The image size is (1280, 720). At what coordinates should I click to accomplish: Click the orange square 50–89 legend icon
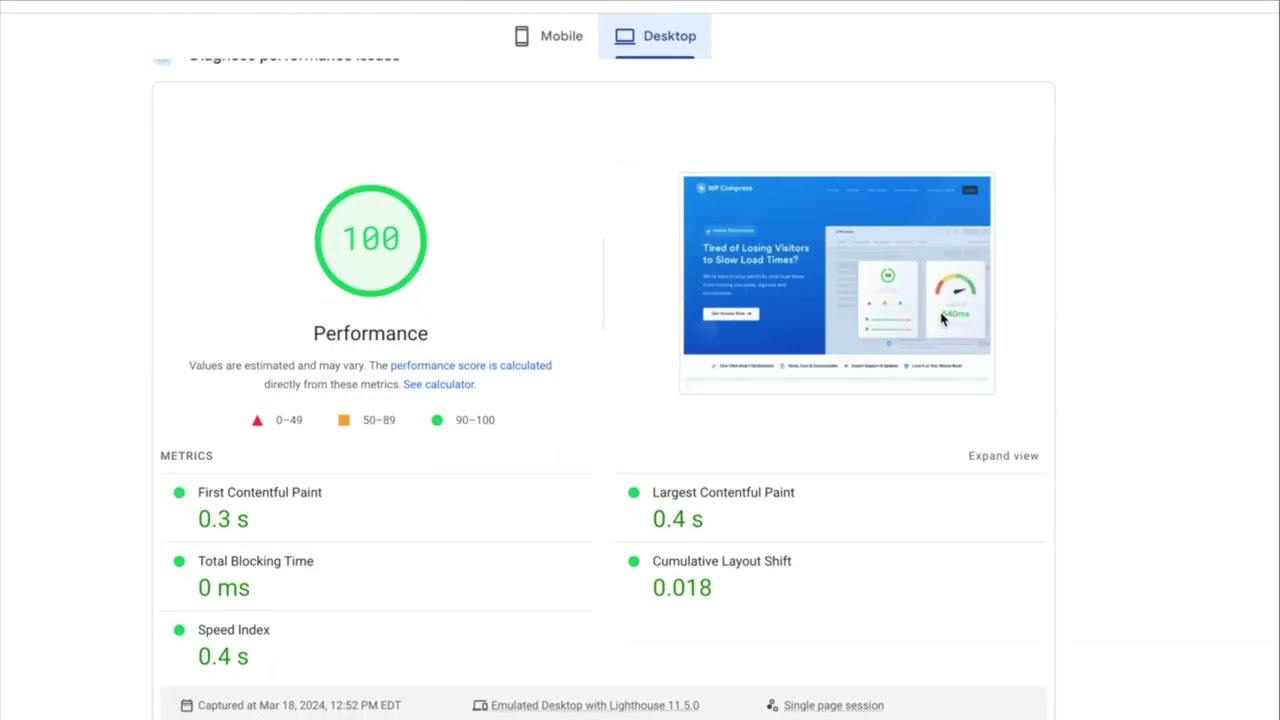coord(344,420)
